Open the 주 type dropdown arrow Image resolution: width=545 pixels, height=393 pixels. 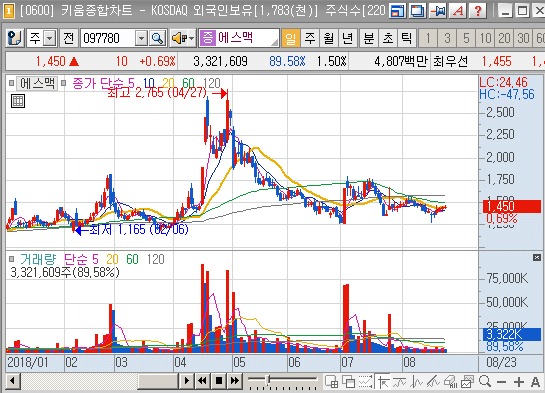tap(50, 38)
